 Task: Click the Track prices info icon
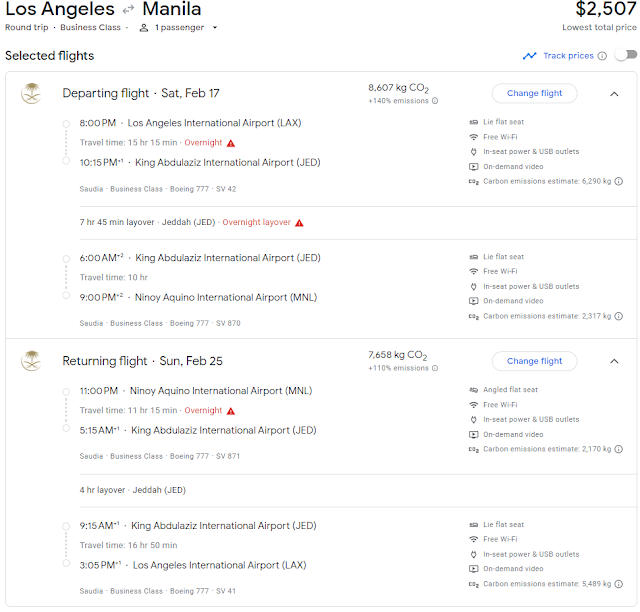tap(602, 56)
